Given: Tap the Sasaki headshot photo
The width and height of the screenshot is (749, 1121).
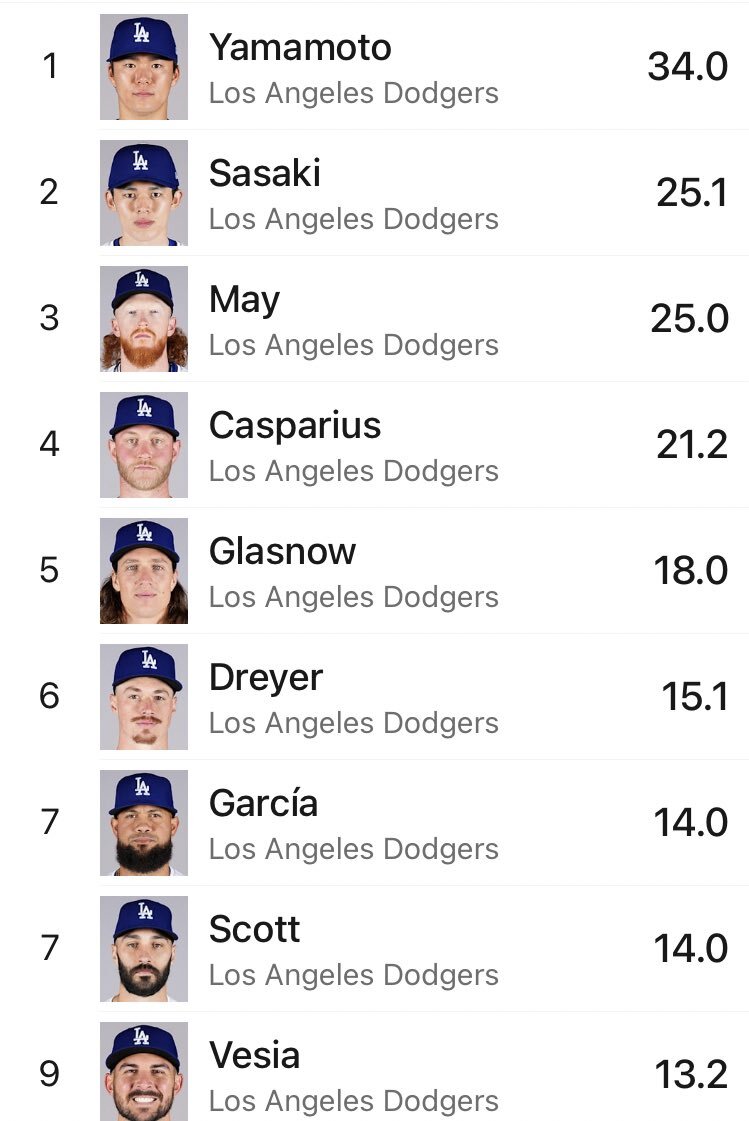Looking at the screenshot, I should point(144,193).
